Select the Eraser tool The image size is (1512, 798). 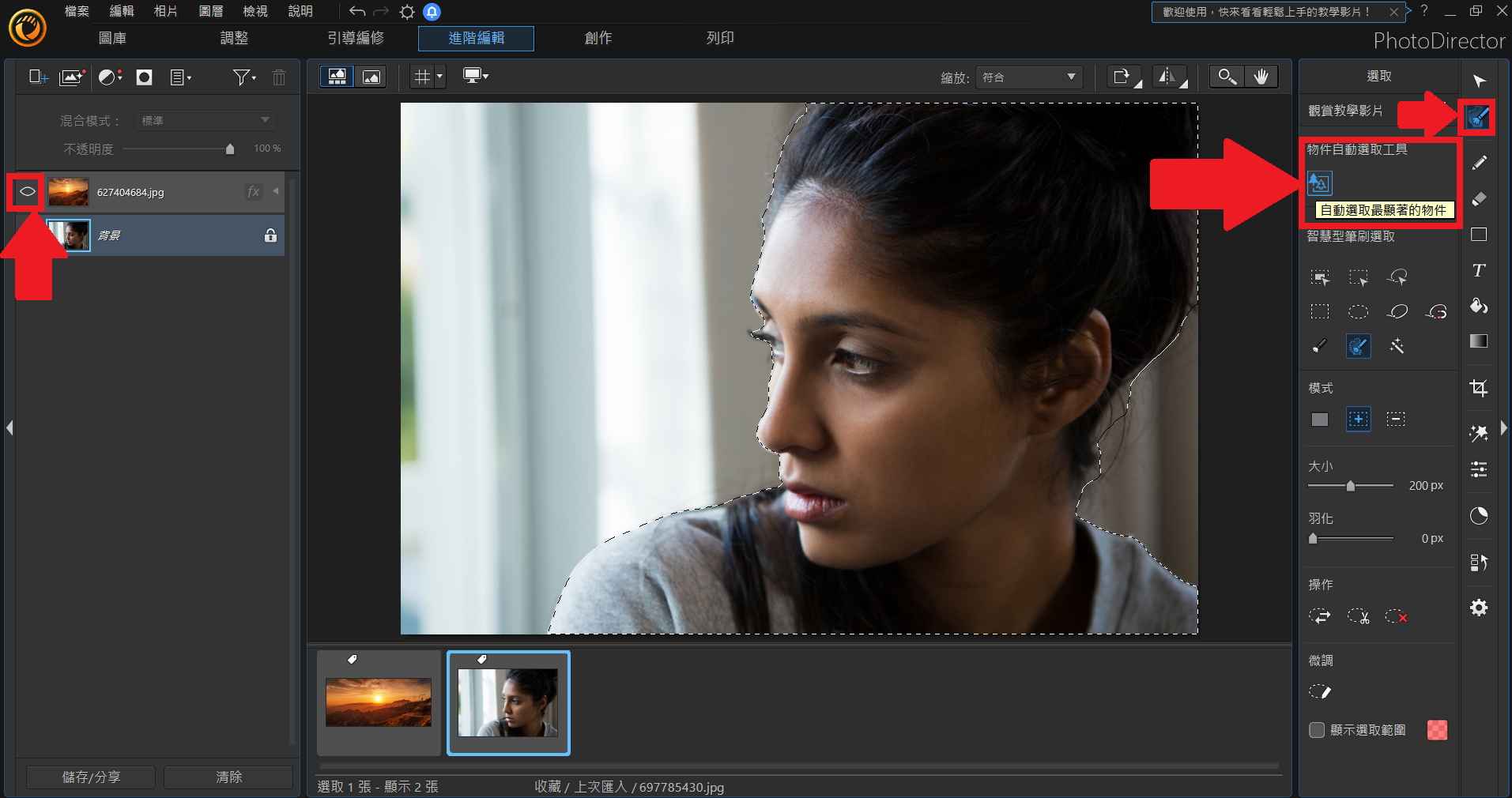click(1479, 198)
